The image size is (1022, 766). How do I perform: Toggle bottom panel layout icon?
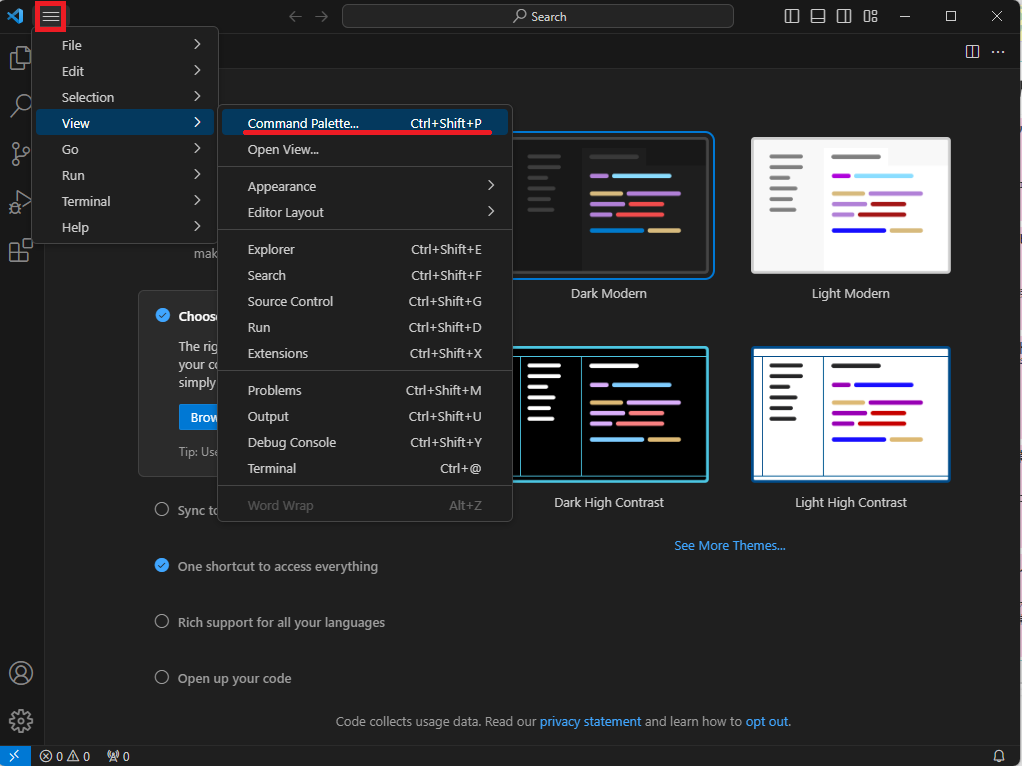(x=818, y=16)
